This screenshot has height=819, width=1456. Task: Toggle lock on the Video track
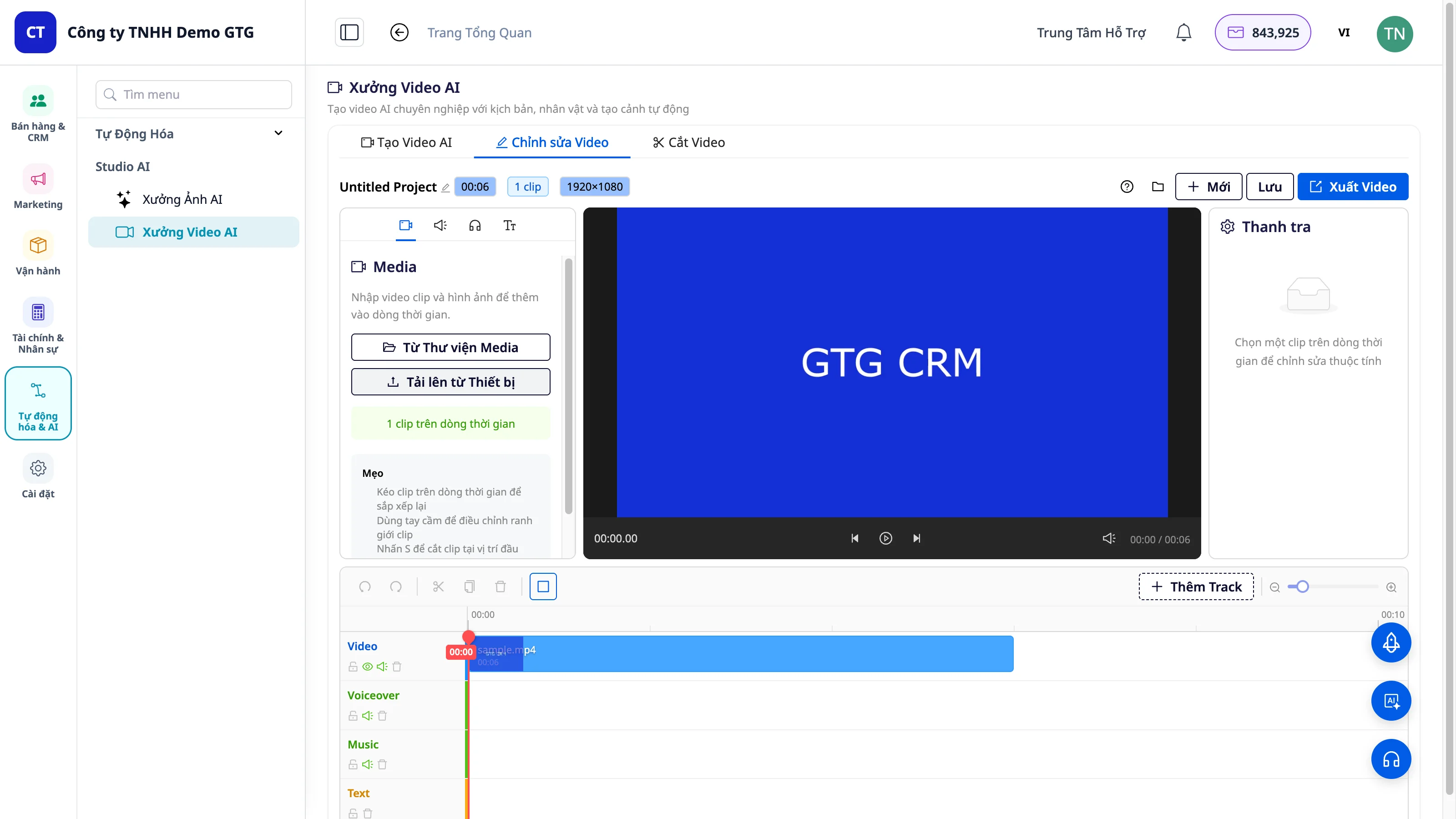click(x=353, y=667)
